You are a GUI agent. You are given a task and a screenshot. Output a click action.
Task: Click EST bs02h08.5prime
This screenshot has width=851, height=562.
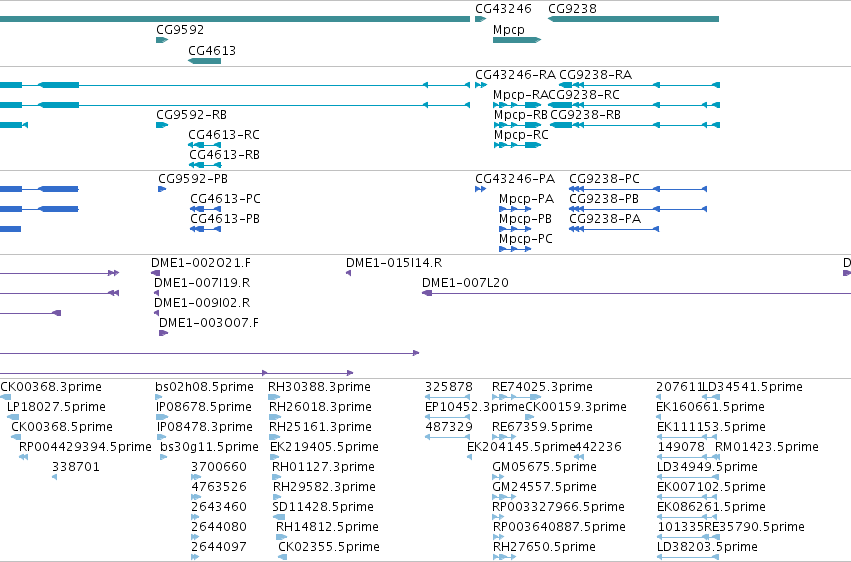pos(204,387)
